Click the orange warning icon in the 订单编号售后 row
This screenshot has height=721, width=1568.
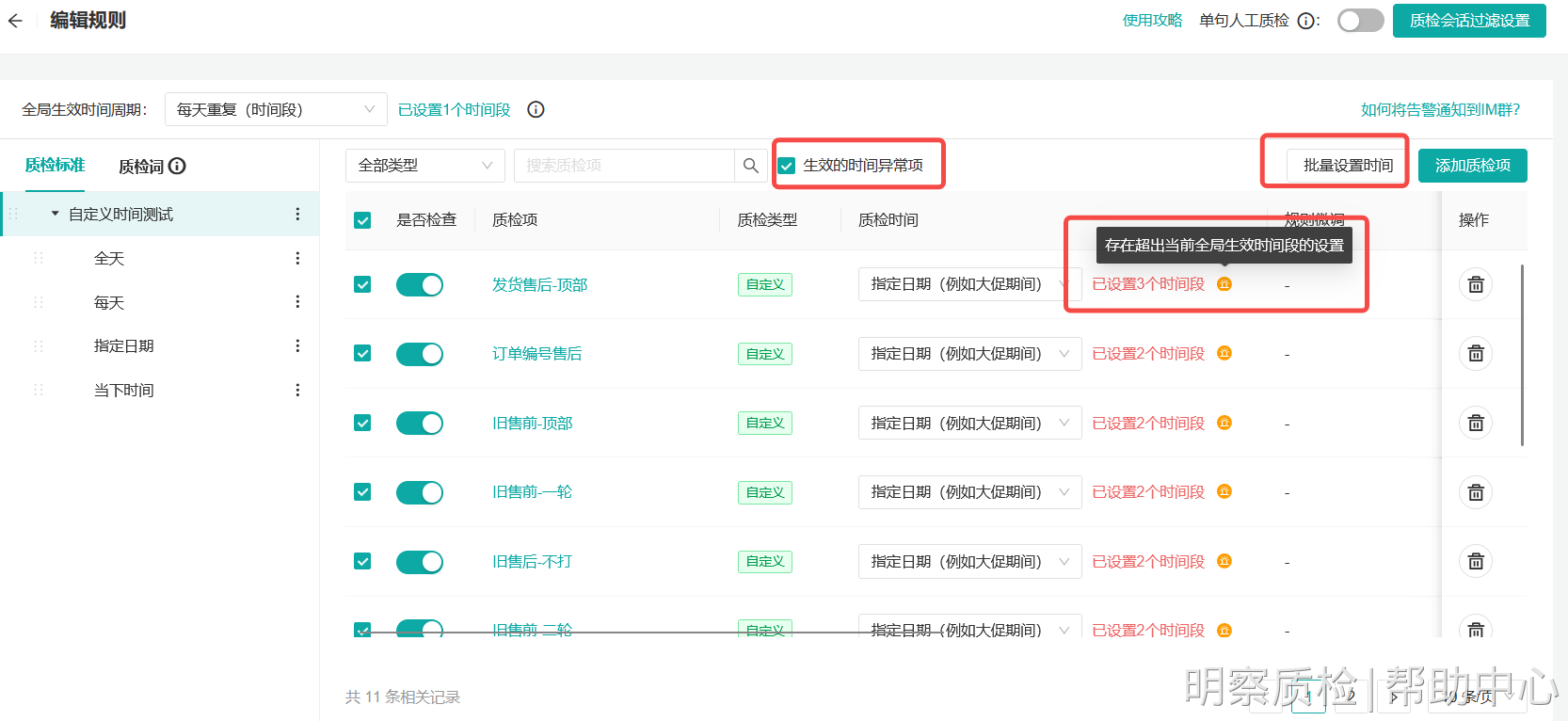[x=1224, y=353]
